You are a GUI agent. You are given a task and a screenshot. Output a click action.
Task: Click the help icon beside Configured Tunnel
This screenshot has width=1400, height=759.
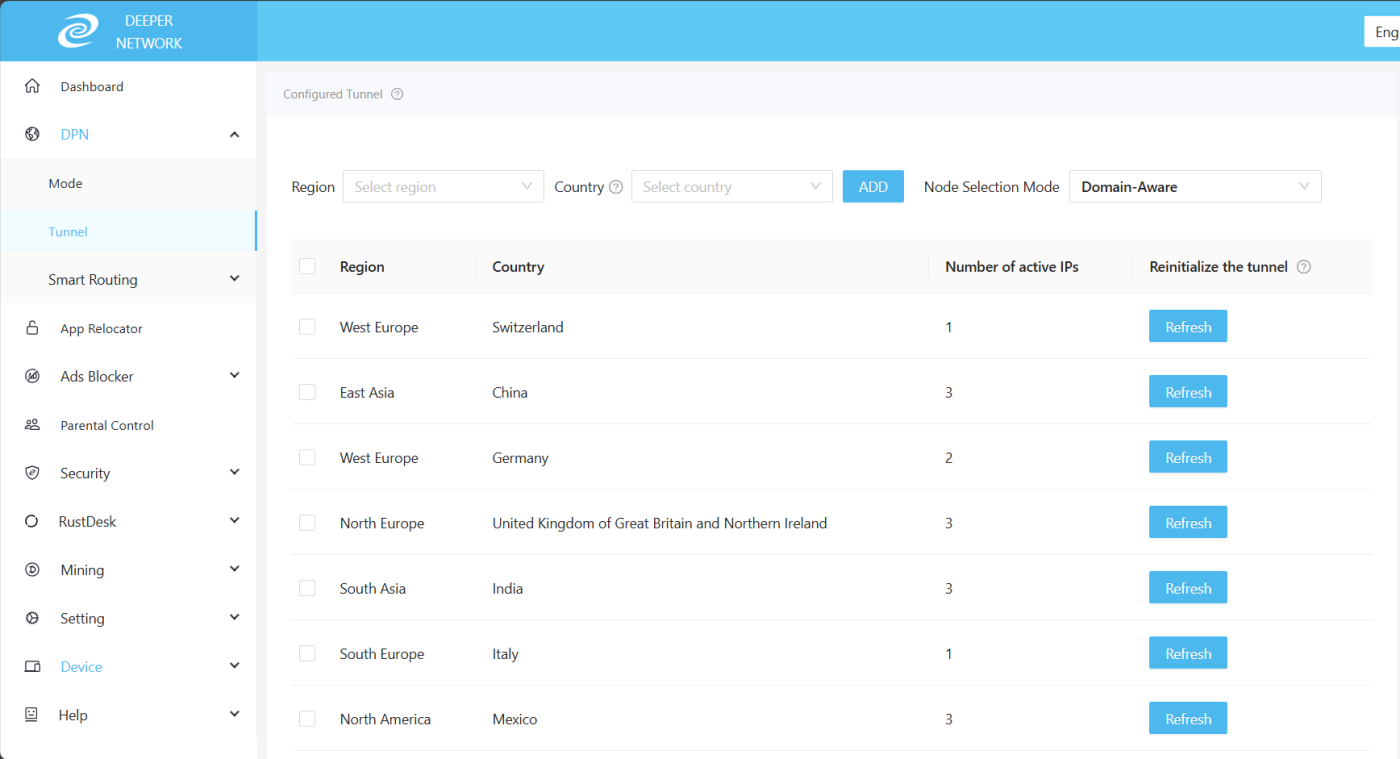pyautogui.click(x=397, y=95)
